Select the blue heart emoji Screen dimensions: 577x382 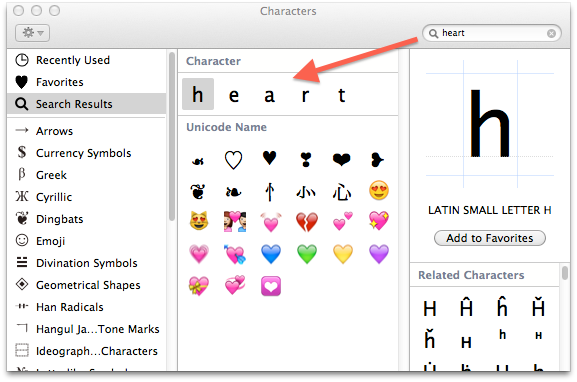[x=271, y=254]
